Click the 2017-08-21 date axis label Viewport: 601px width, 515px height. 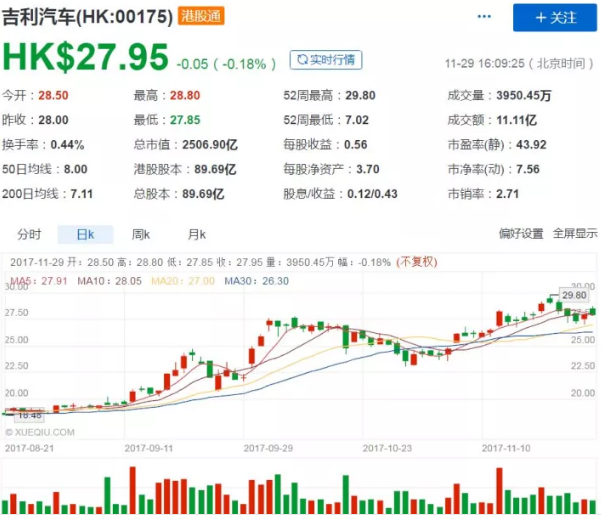(30, 448)
